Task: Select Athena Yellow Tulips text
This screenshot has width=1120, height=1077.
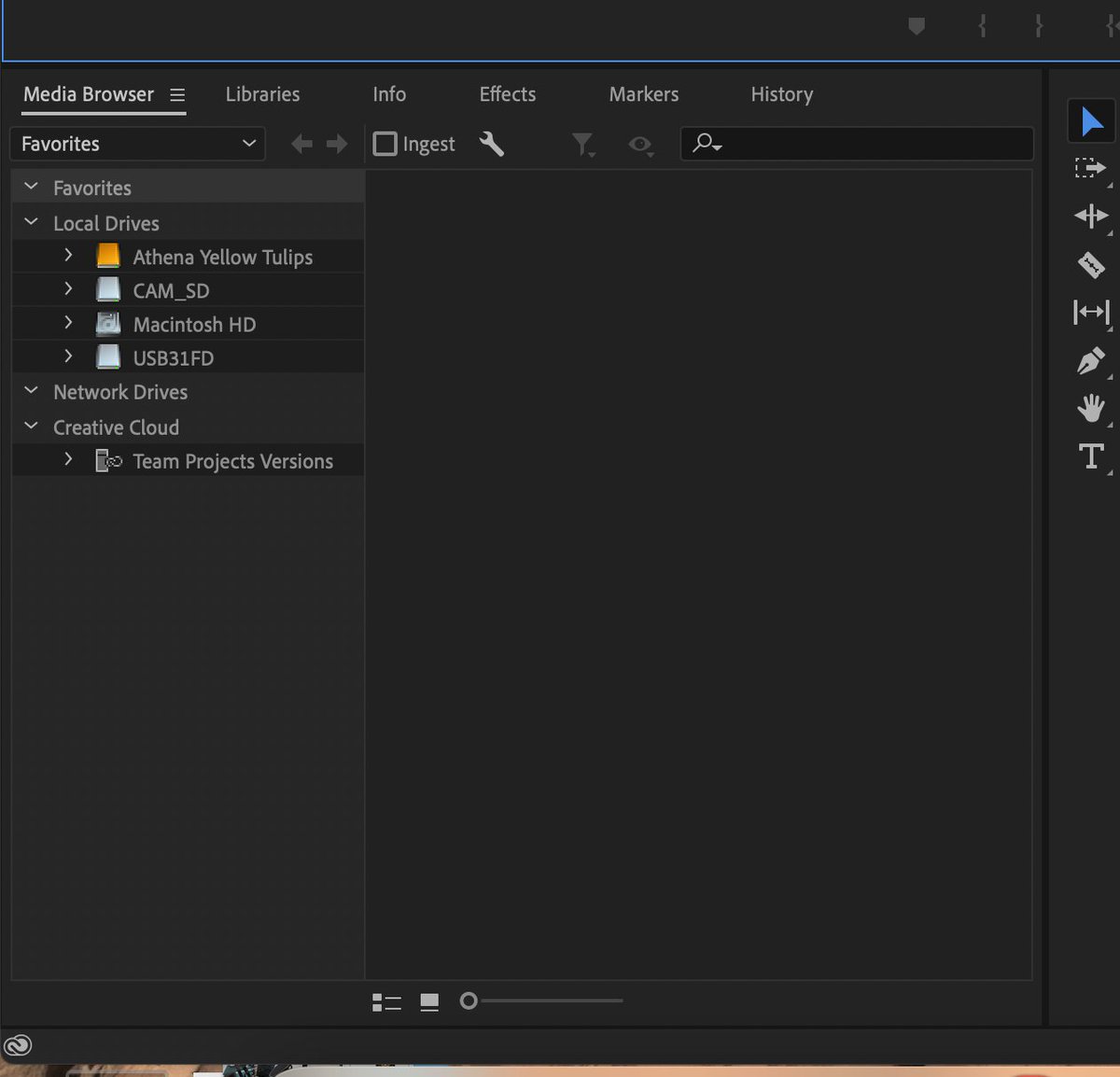Action: pos(223,257)
